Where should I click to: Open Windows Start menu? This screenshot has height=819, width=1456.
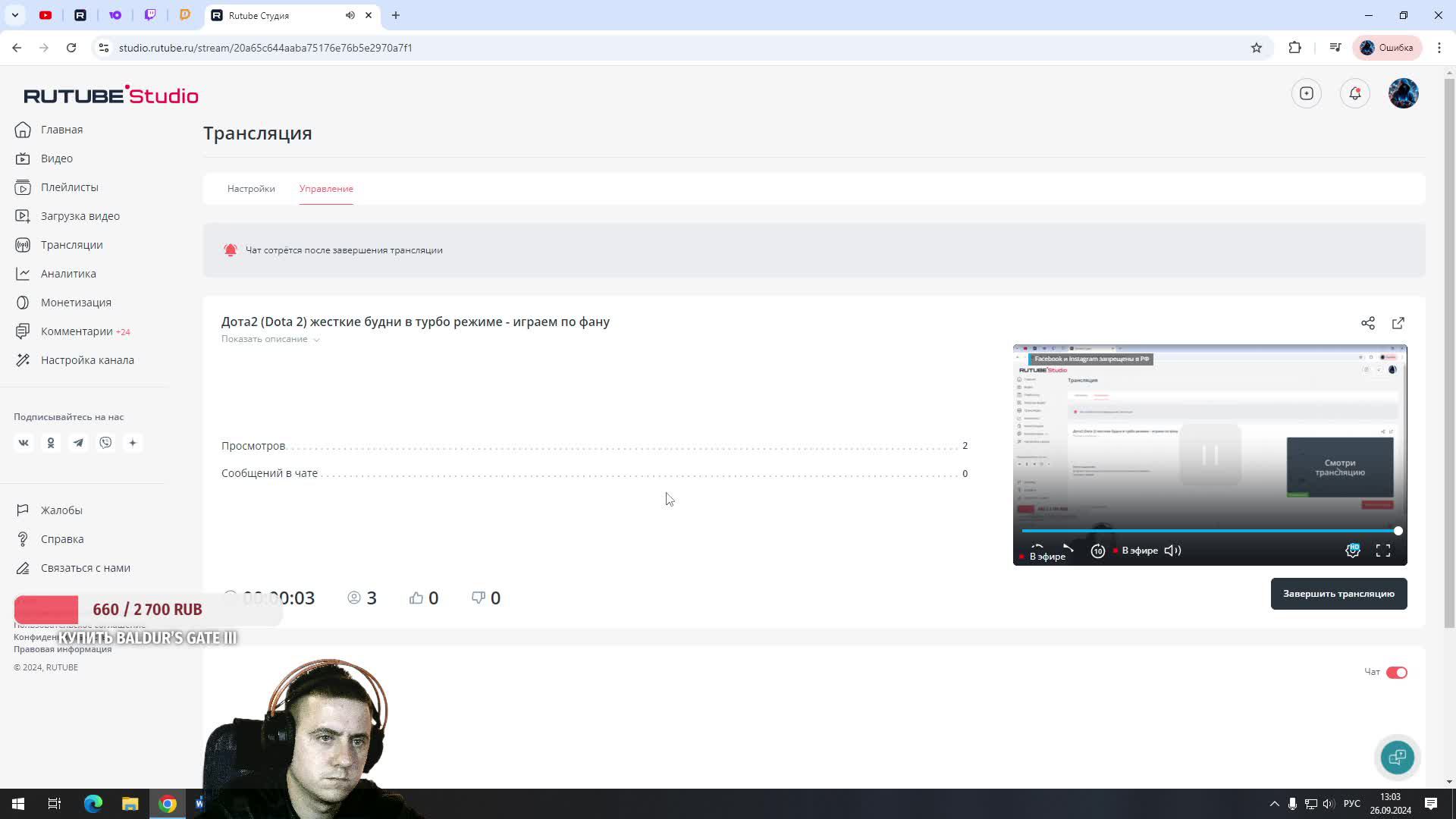pos(17,804)
